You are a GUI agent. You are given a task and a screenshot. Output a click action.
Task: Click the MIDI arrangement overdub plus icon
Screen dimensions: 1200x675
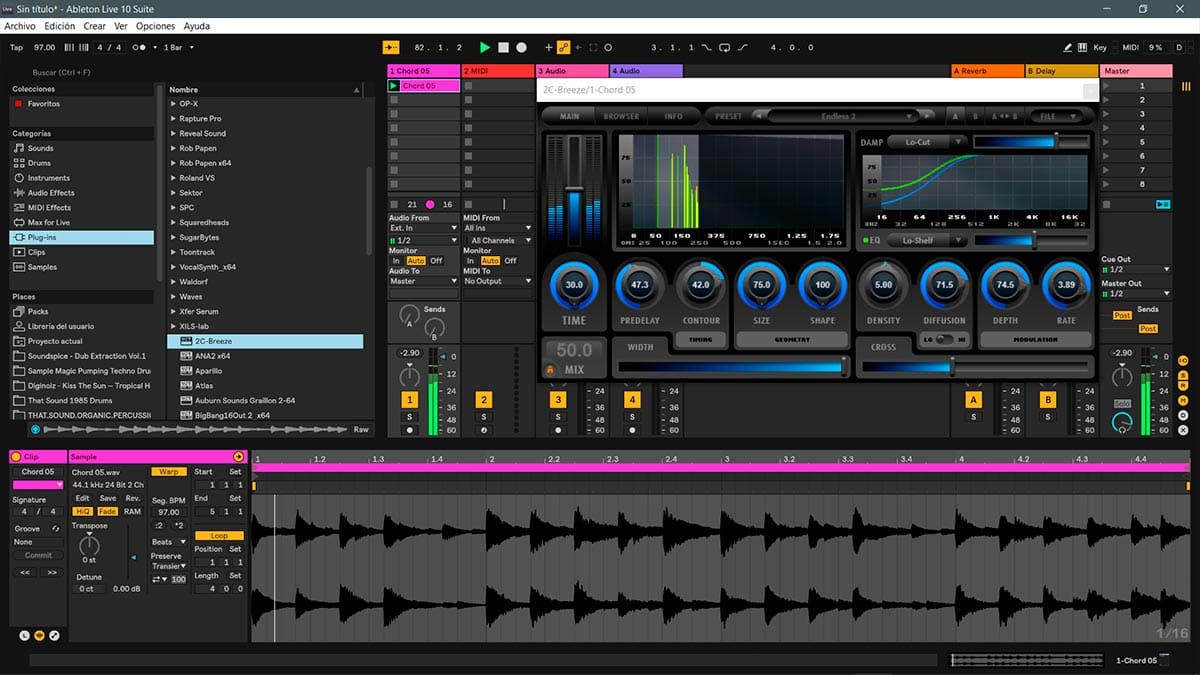point(548,47)
